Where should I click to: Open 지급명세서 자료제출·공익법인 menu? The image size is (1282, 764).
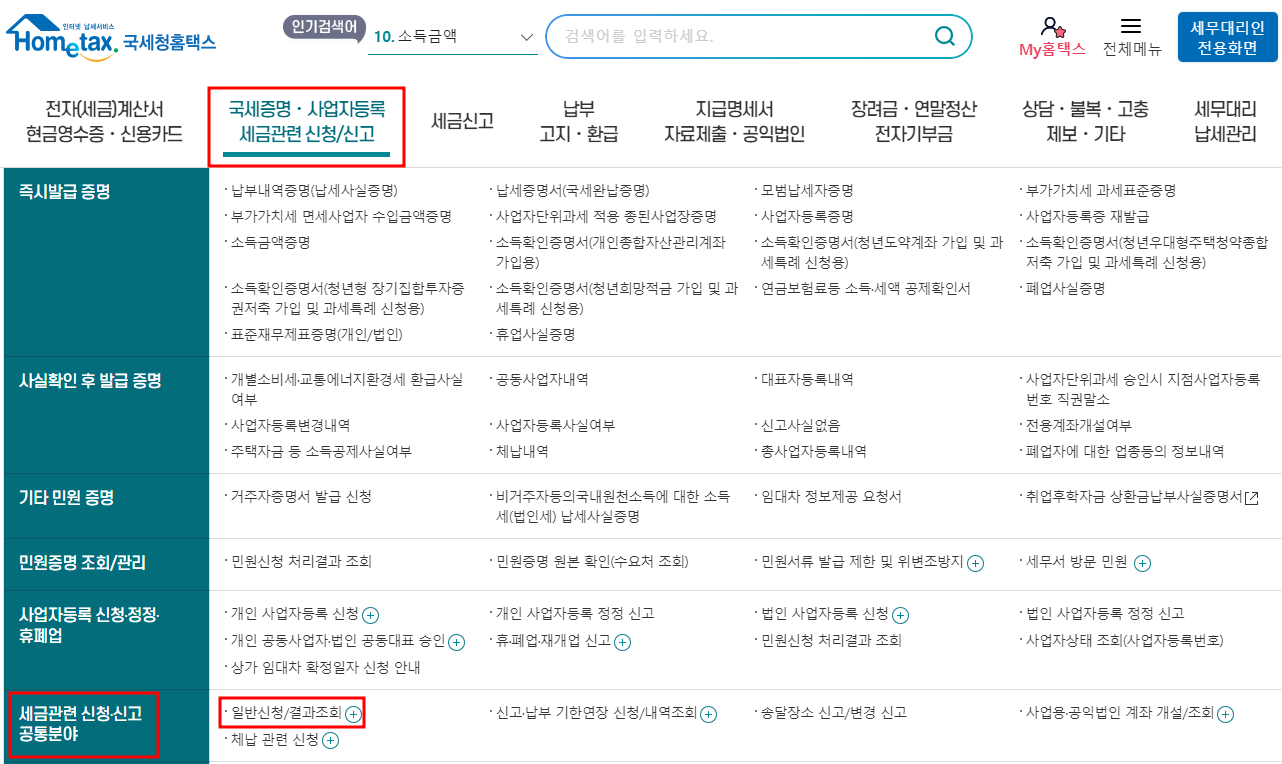pyautogui.click(x=734, y=122)
